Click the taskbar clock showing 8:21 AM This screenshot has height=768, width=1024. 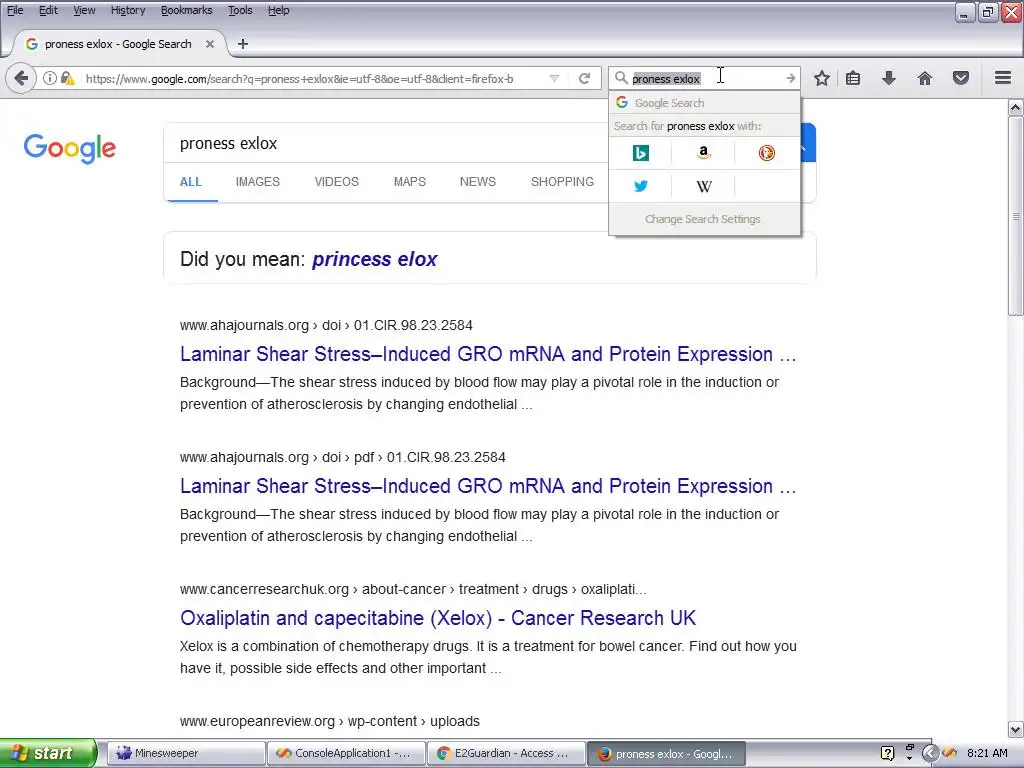pyautogui.click(x=987, y=753)
